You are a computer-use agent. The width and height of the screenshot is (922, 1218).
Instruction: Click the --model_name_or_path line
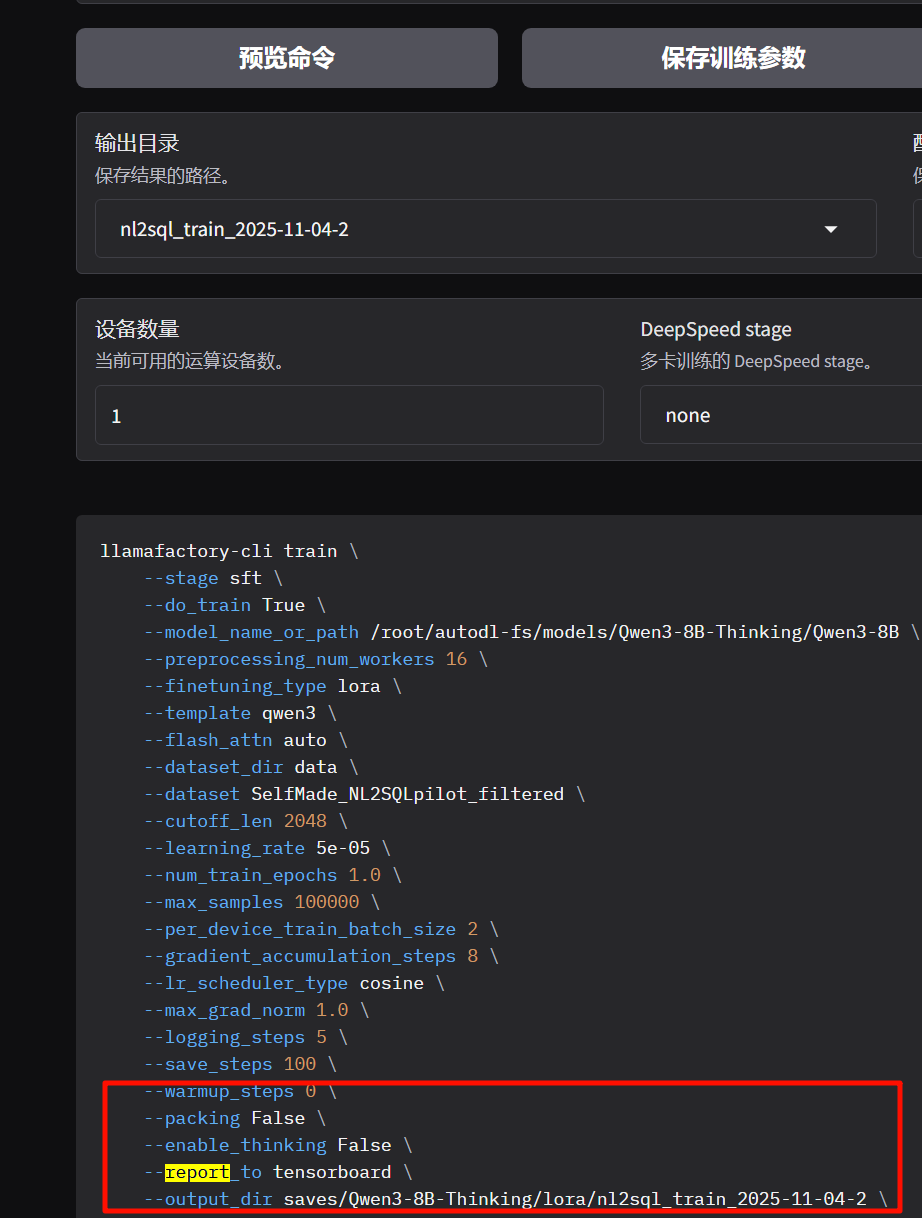(531, 632)
